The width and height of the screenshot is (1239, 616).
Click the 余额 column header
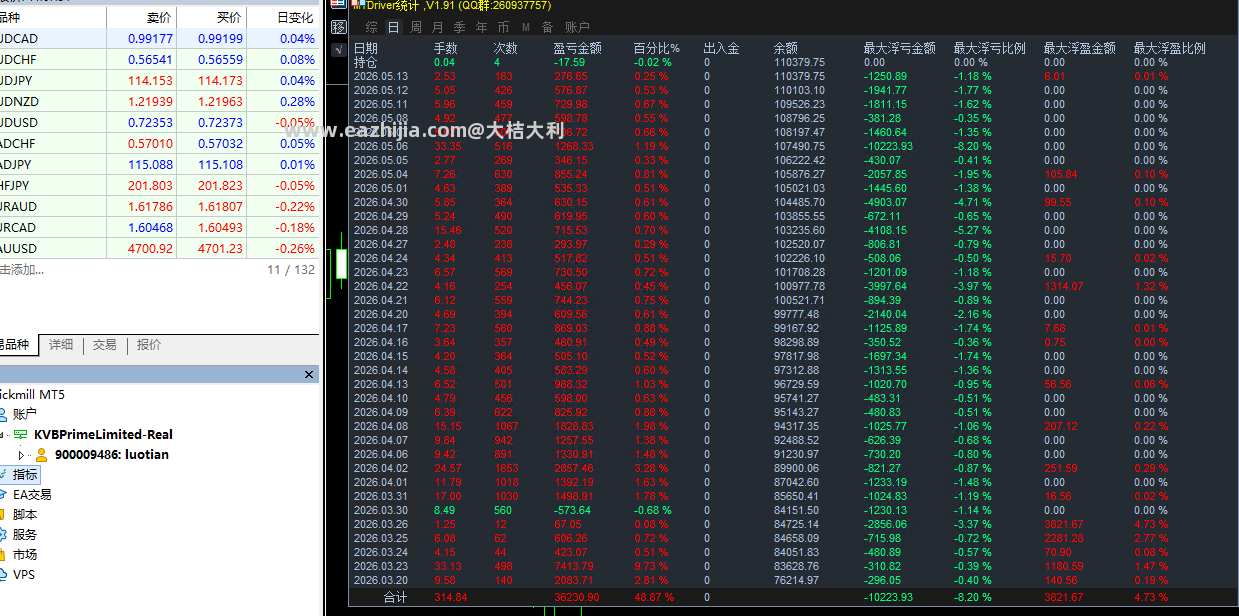tap(786, 48)
